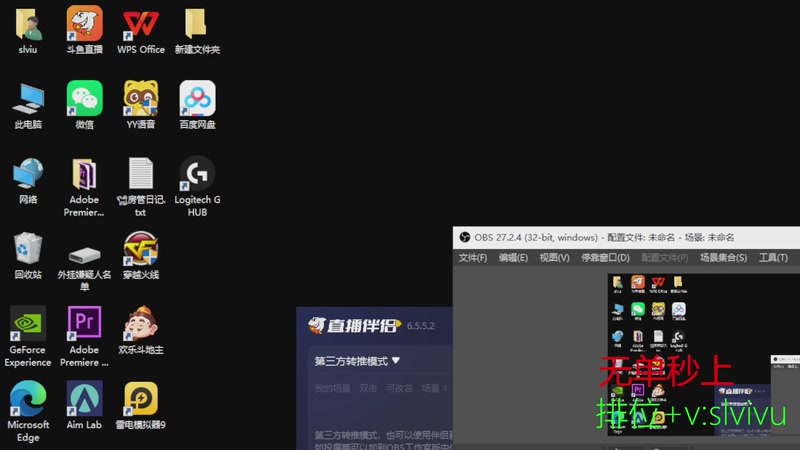Open OBS 文件(F) menu
Screen dimensions: 800x450
pyautogui.click(x=472, y=258)
